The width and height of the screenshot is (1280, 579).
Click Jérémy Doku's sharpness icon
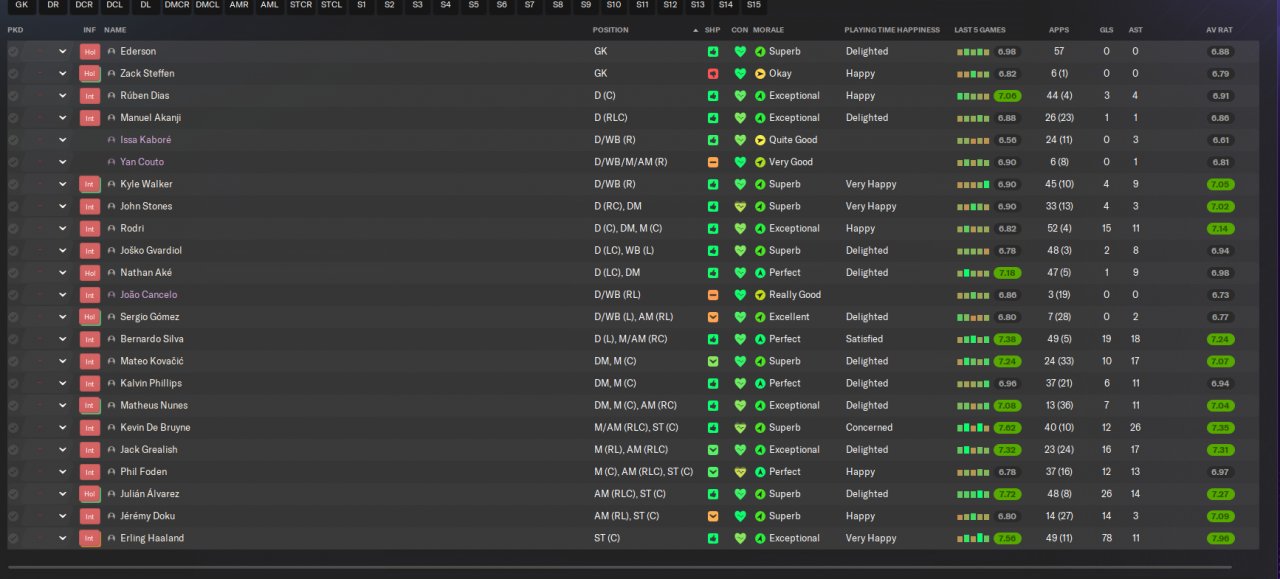pyautogui.click(x=713, y=516)
